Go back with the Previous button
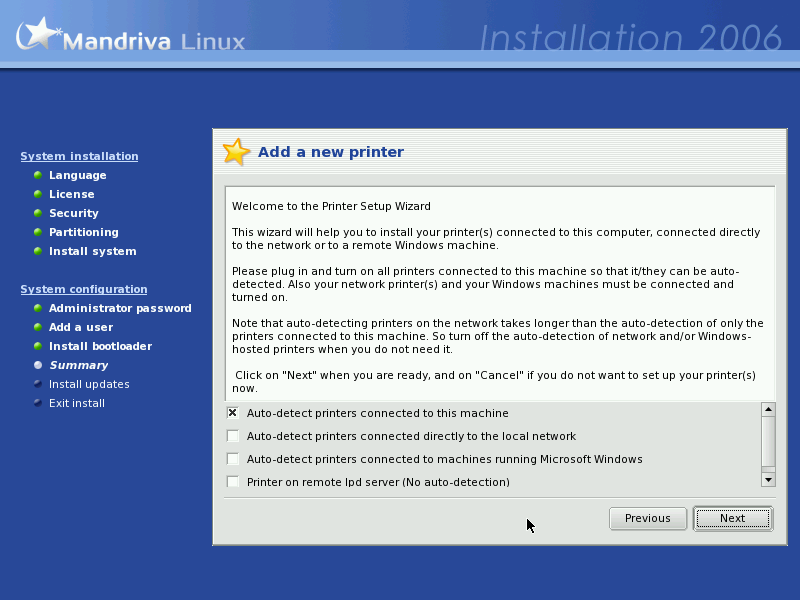The width and height of the screenshot is (800, 600). (x=648, y=518)
